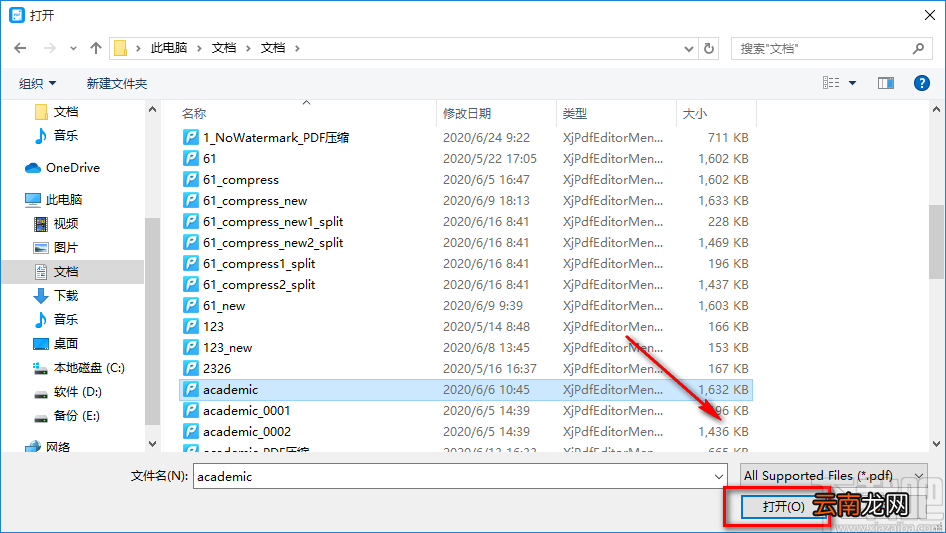Screen dimensions: 946x533
Task: Select file 61_compress1_split
Action: tap(259, 263)
